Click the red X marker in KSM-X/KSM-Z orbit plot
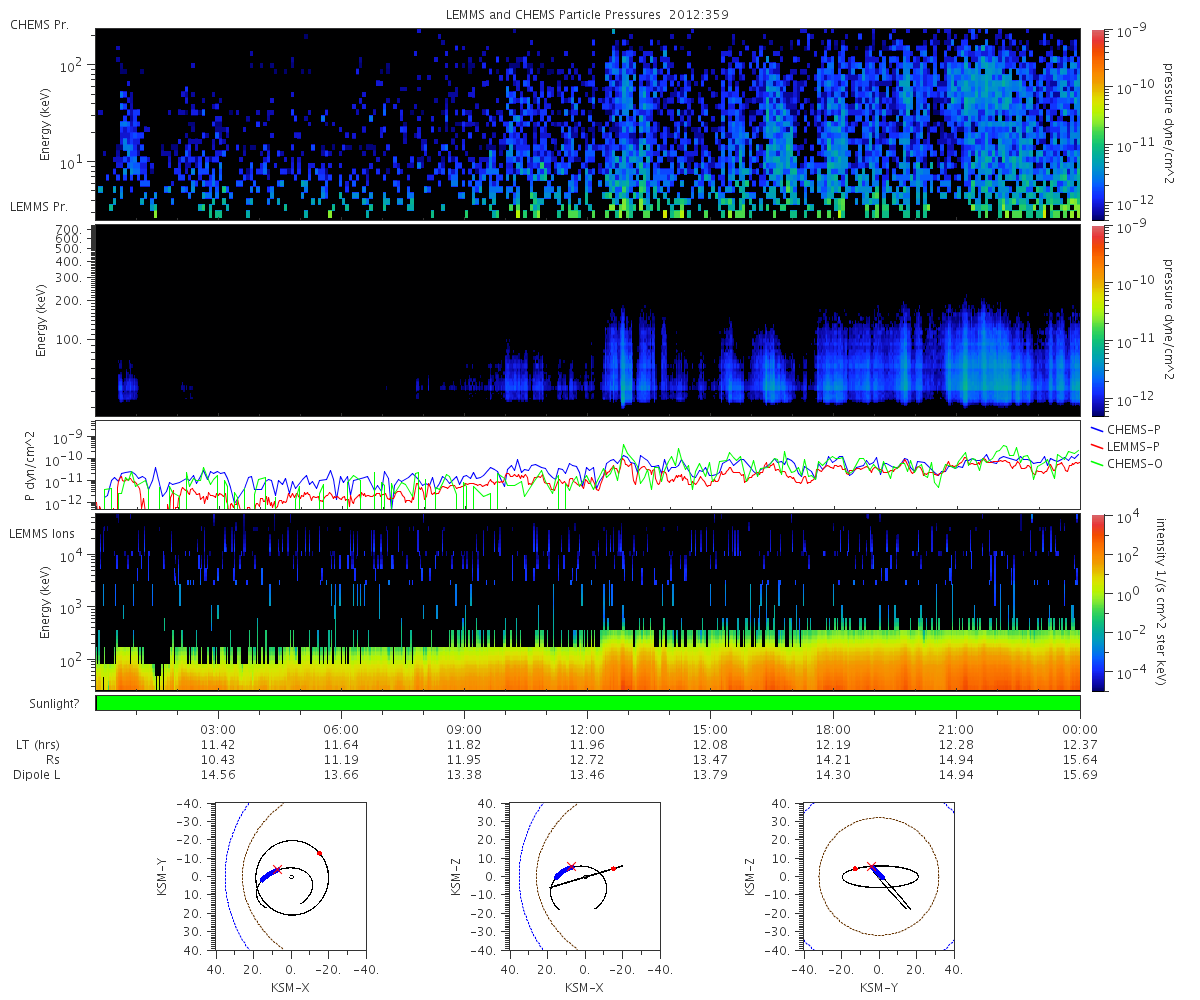The height and width of the screenshot is (1000, 1200). tap(571, 866)
